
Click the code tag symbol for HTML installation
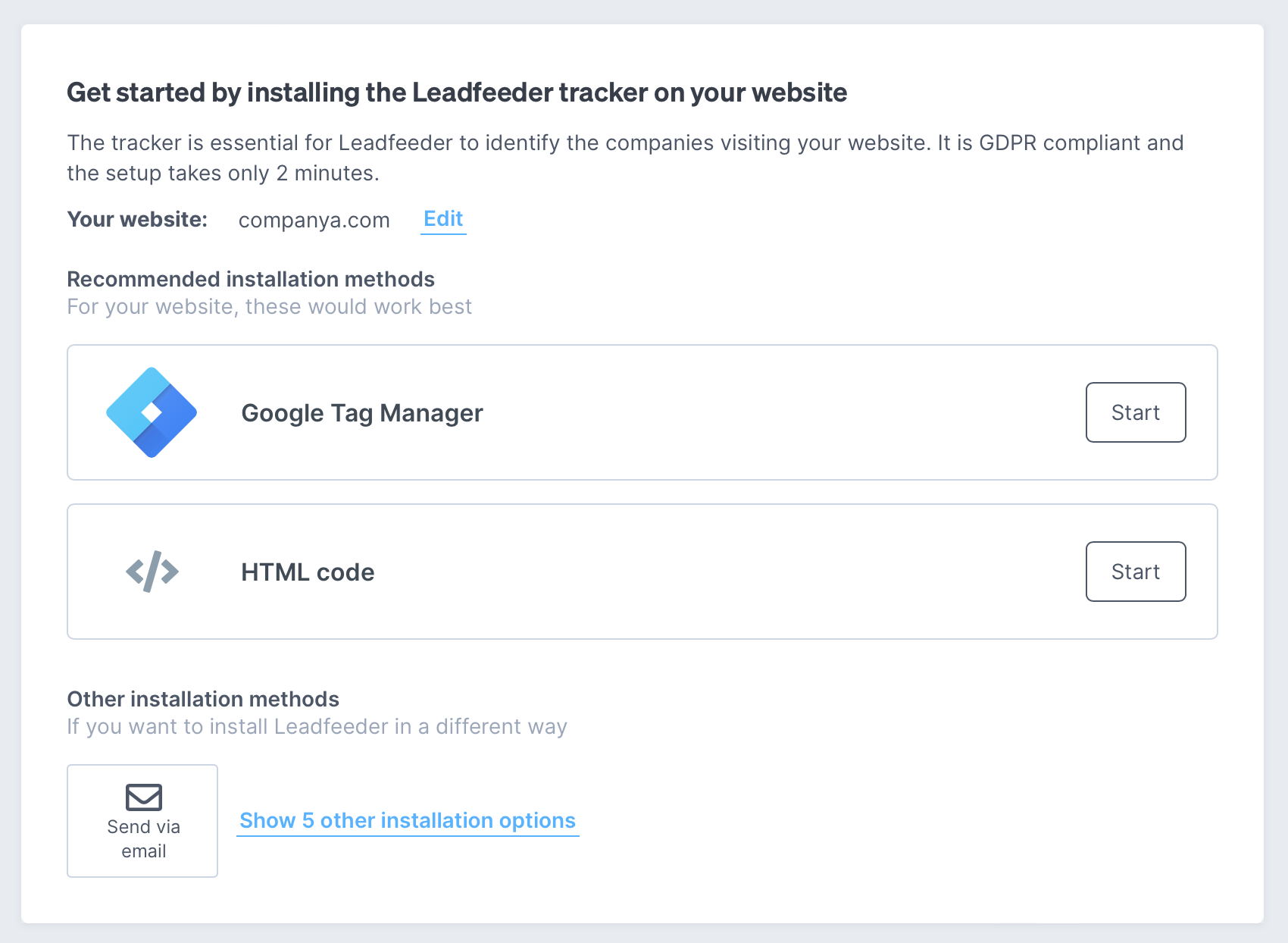pos(152,572)
